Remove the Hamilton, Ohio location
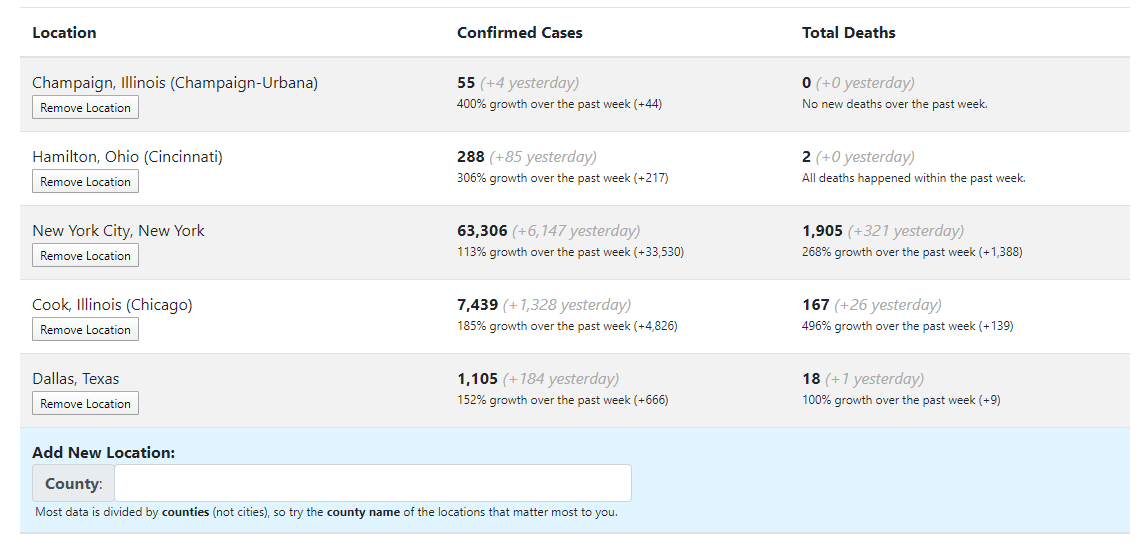 [x=85, y=182]
